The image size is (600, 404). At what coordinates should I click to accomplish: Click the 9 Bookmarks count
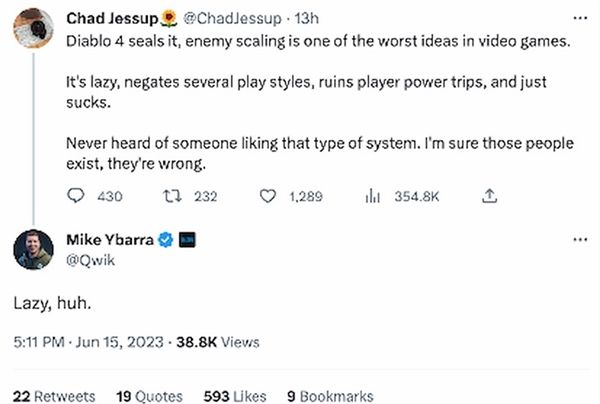pyautogui.click(x=330, y=396)
